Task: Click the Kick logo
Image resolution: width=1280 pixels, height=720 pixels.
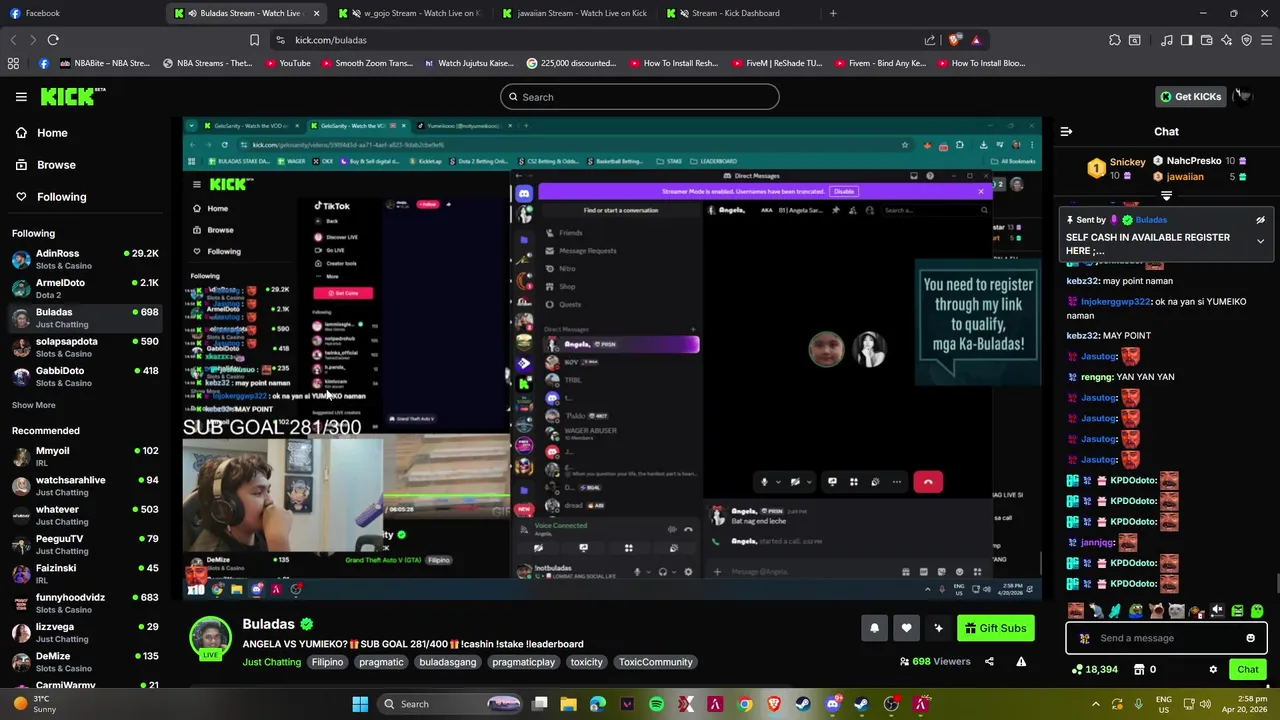Action: point(73,96)
